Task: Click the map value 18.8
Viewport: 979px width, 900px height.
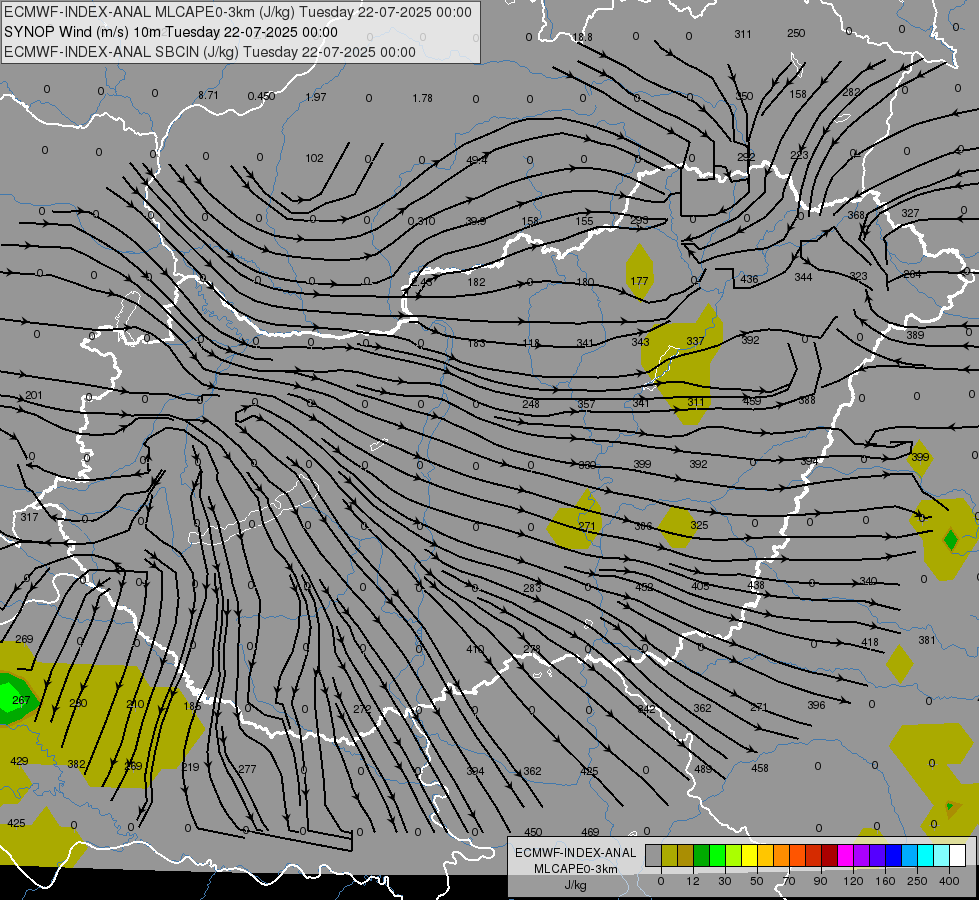Action: coord(582,37)
